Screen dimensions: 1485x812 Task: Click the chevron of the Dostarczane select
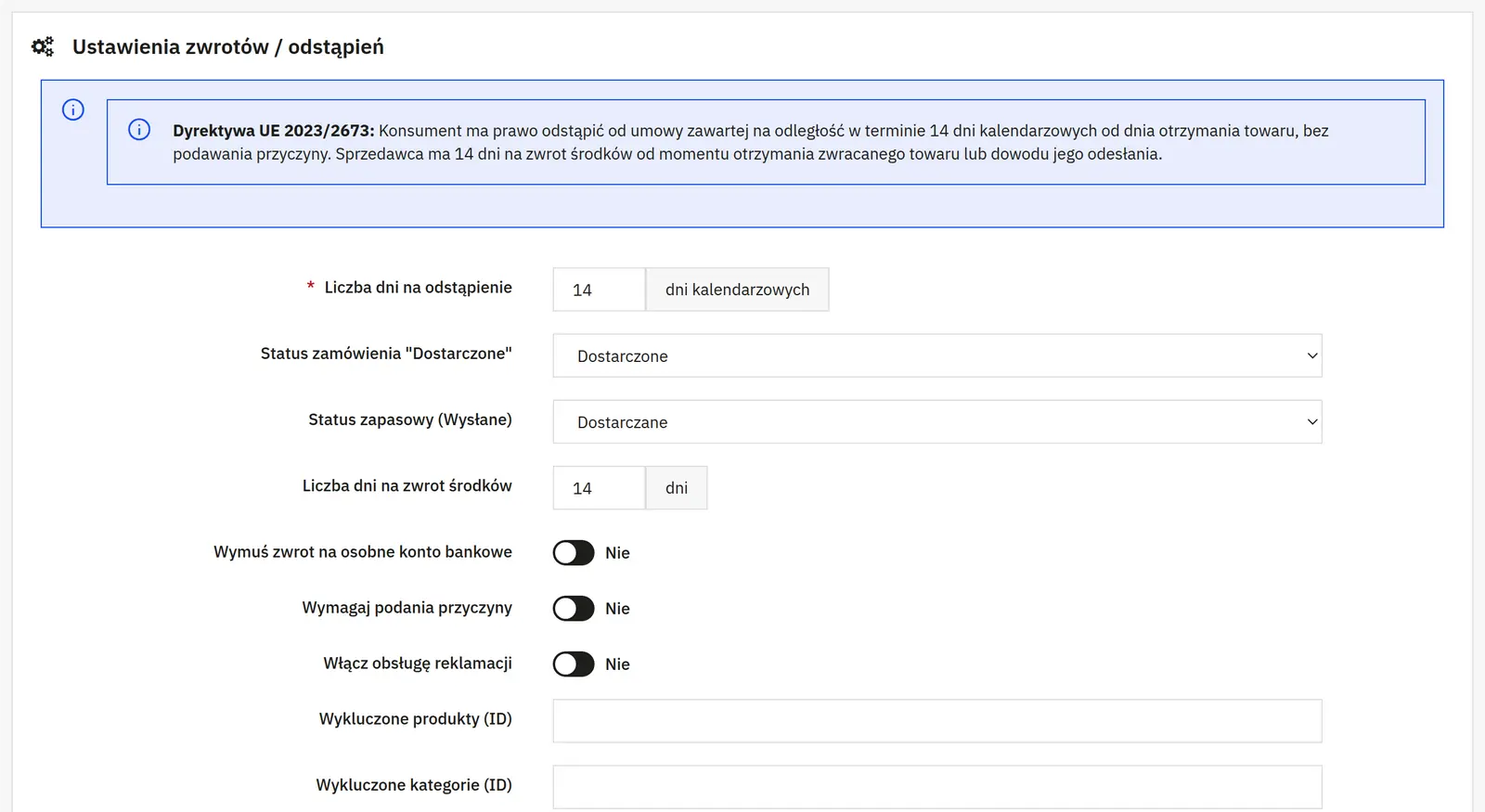tap(1312, 422)
